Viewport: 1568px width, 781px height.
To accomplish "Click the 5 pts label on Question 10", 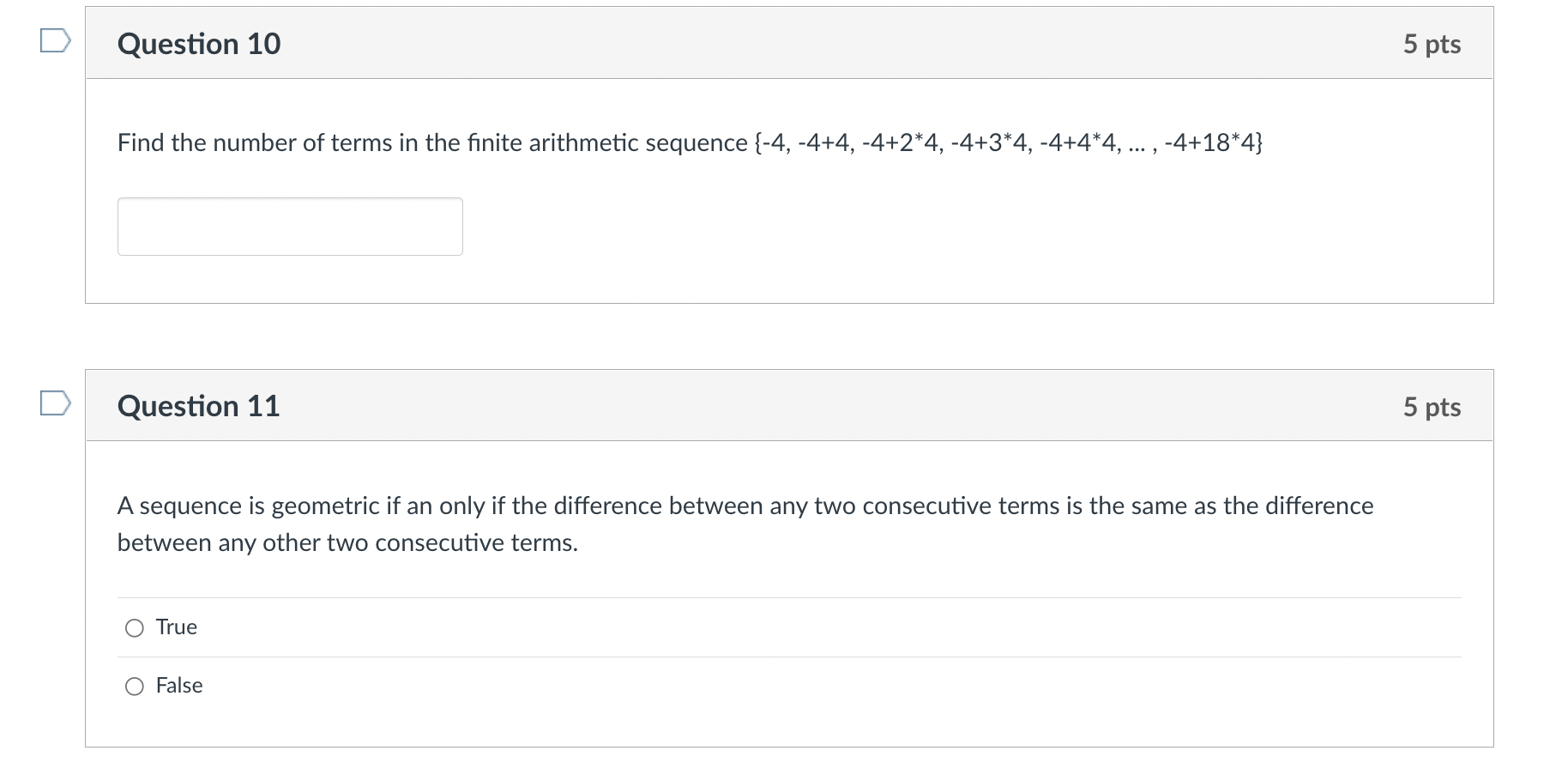I will coord(1431,44).
